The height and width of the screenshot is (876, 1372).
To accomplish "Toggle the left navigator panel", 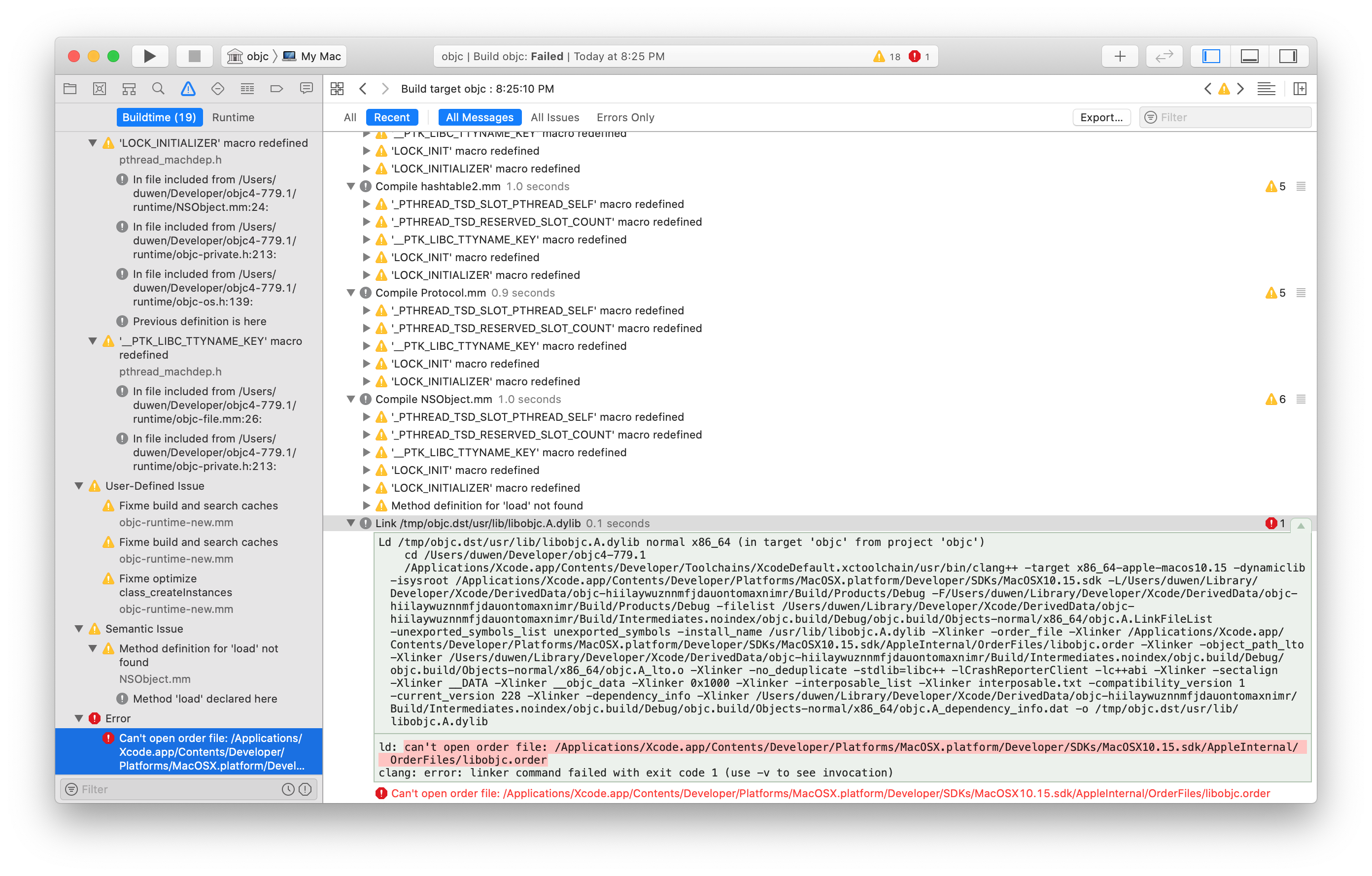I will pyautogui.click(x=1211, y=56).
